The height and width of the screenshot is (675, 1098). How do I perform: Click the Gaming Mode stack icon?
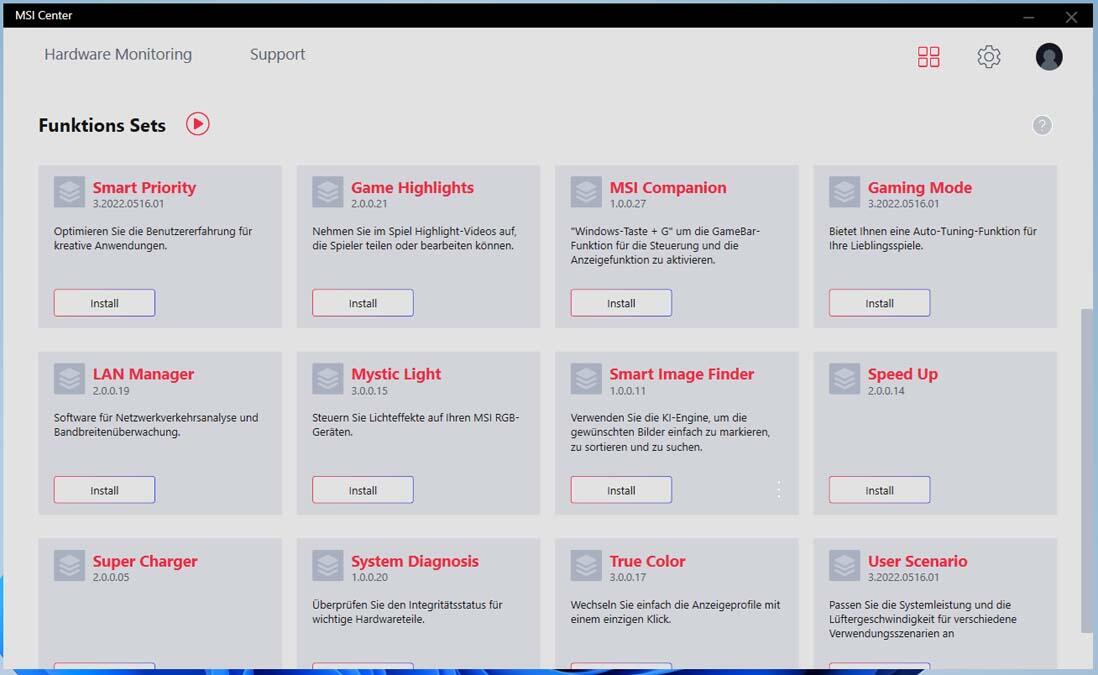click(845, 192)
